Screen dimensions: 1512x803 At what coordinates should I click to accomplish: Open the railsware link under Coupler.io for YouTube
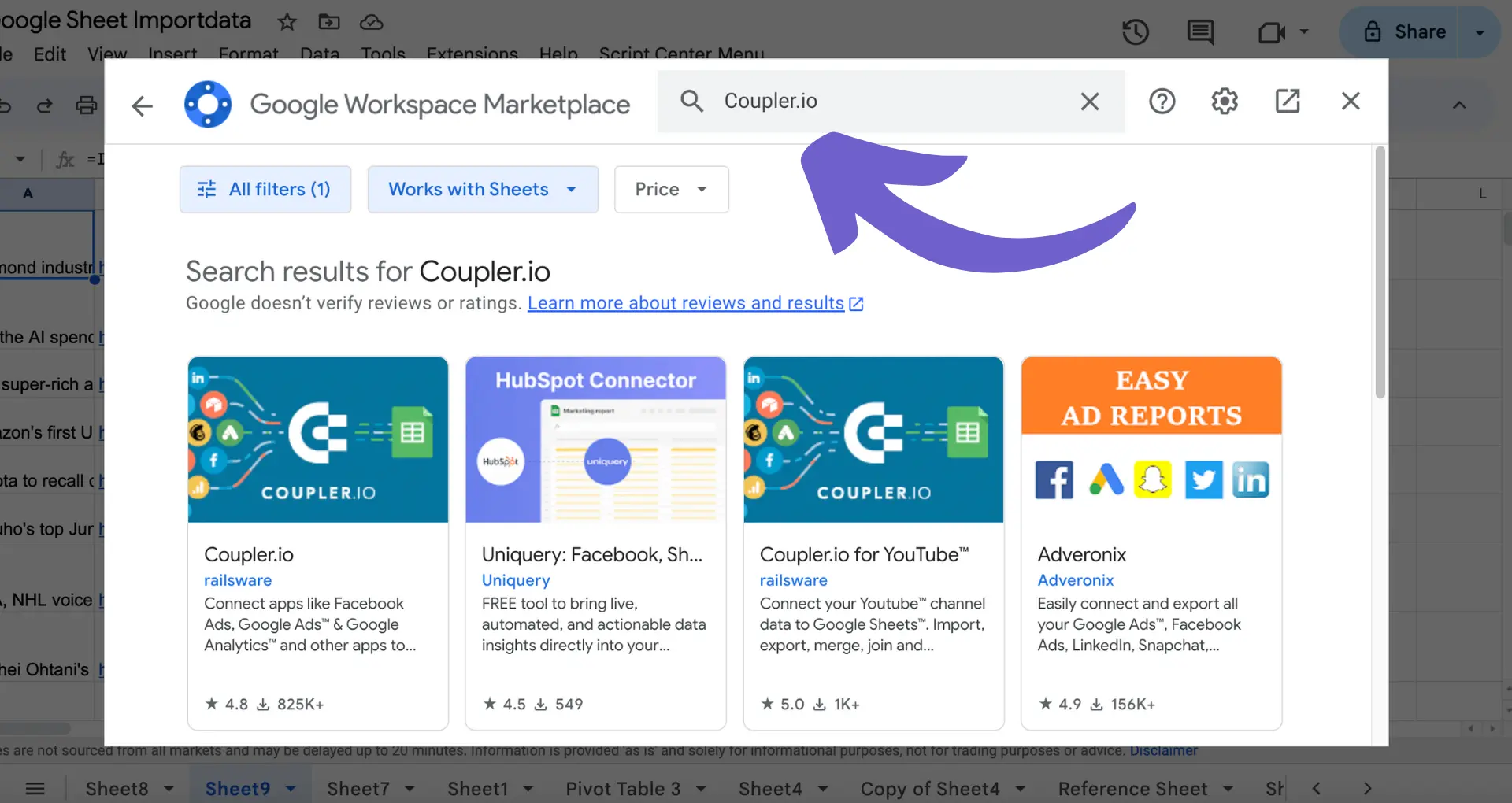pyautogui.click(x=793, y=580)
